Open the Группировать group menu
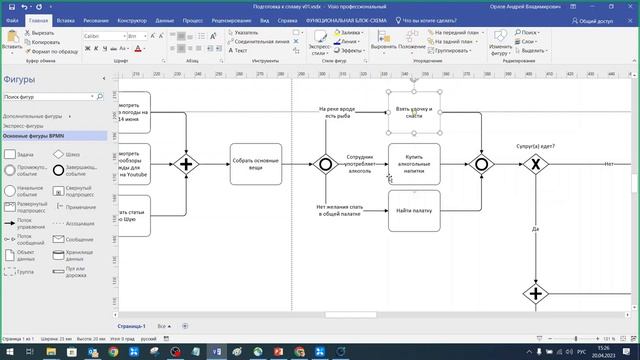This screenshot has height=360, width=640. tap(449, 51)
